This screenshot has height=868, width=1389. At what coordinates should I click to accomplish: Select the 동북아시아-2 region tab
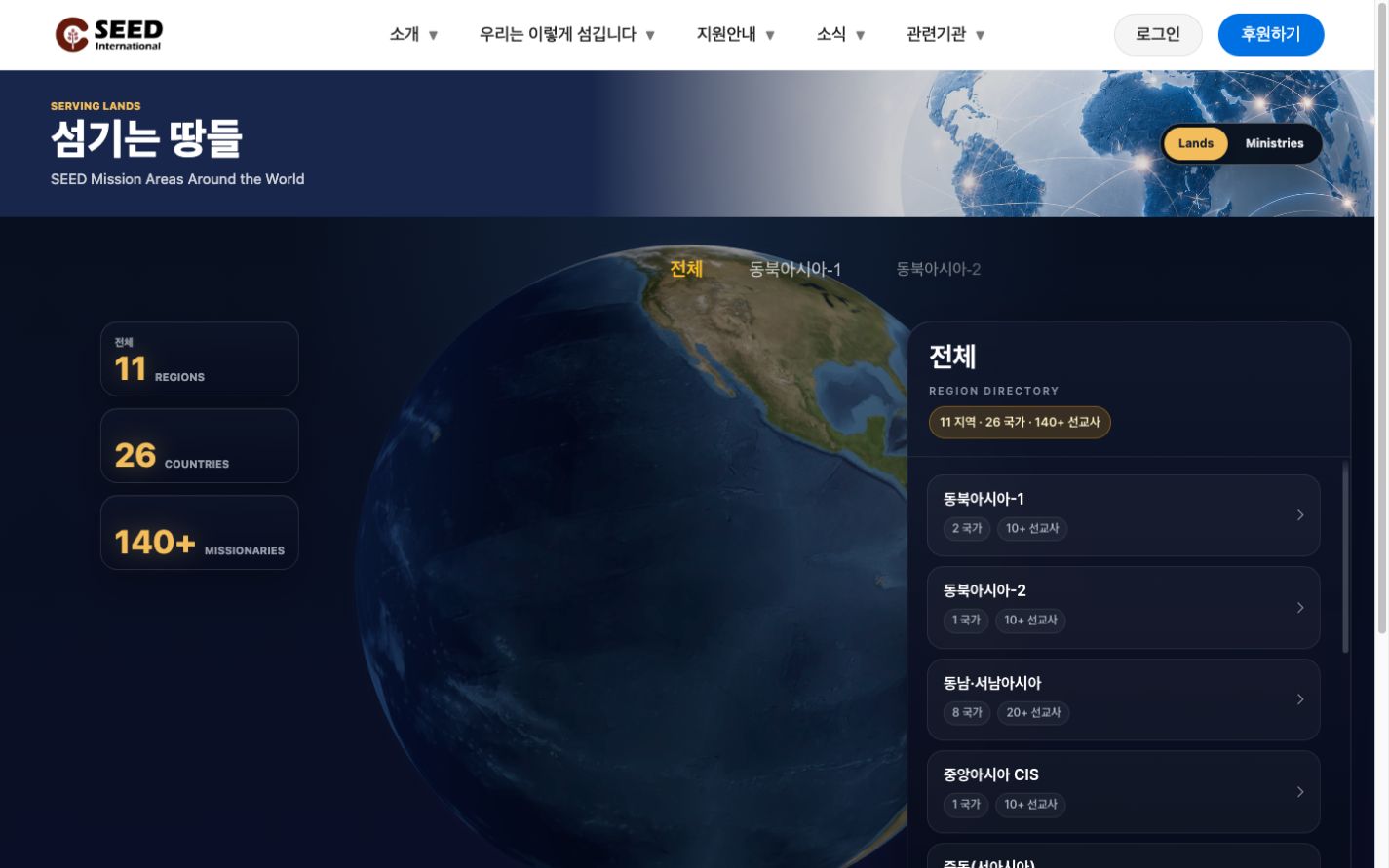(938, 269)
